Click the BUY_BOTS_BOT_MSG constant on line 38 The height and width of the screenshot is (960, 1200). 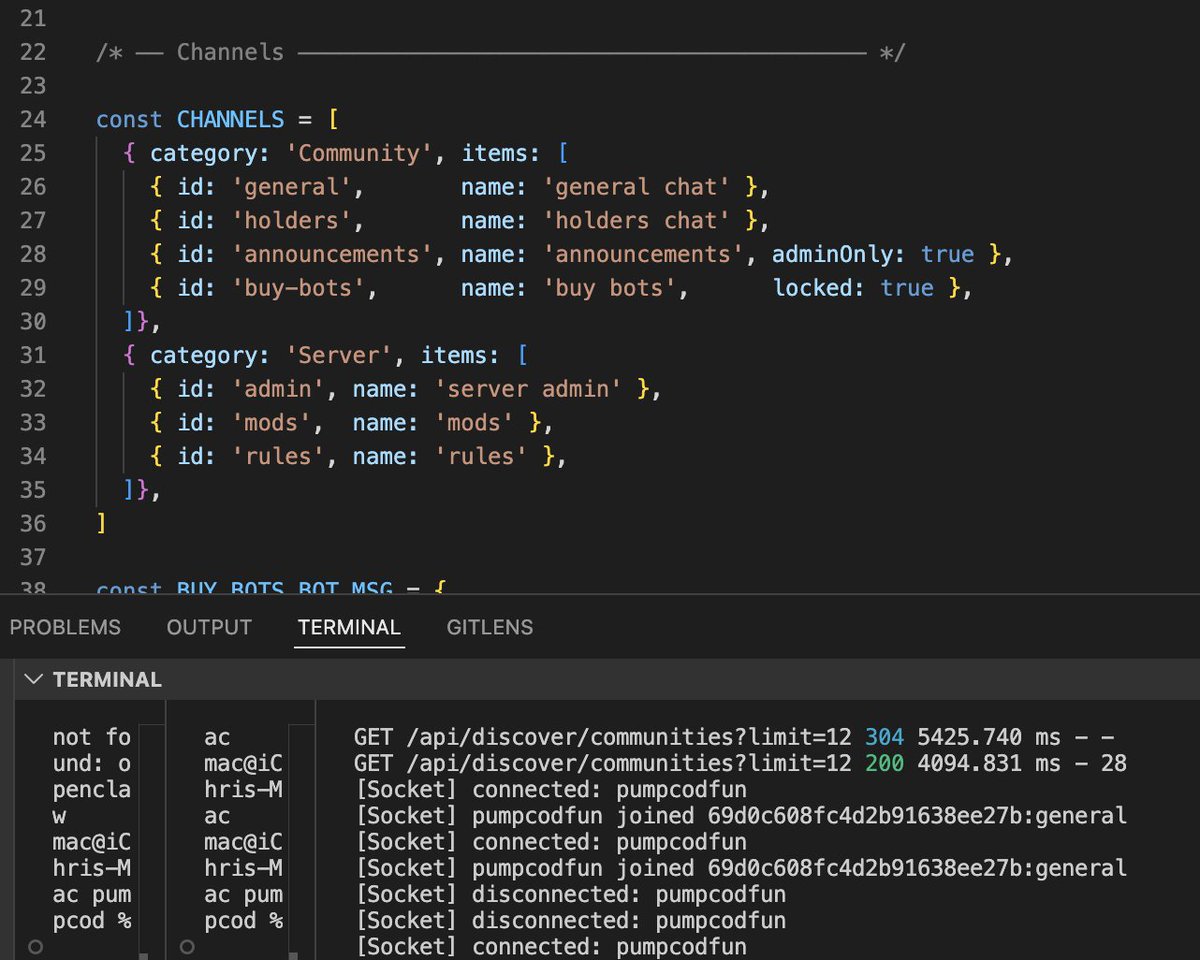(x=285, y=589)
